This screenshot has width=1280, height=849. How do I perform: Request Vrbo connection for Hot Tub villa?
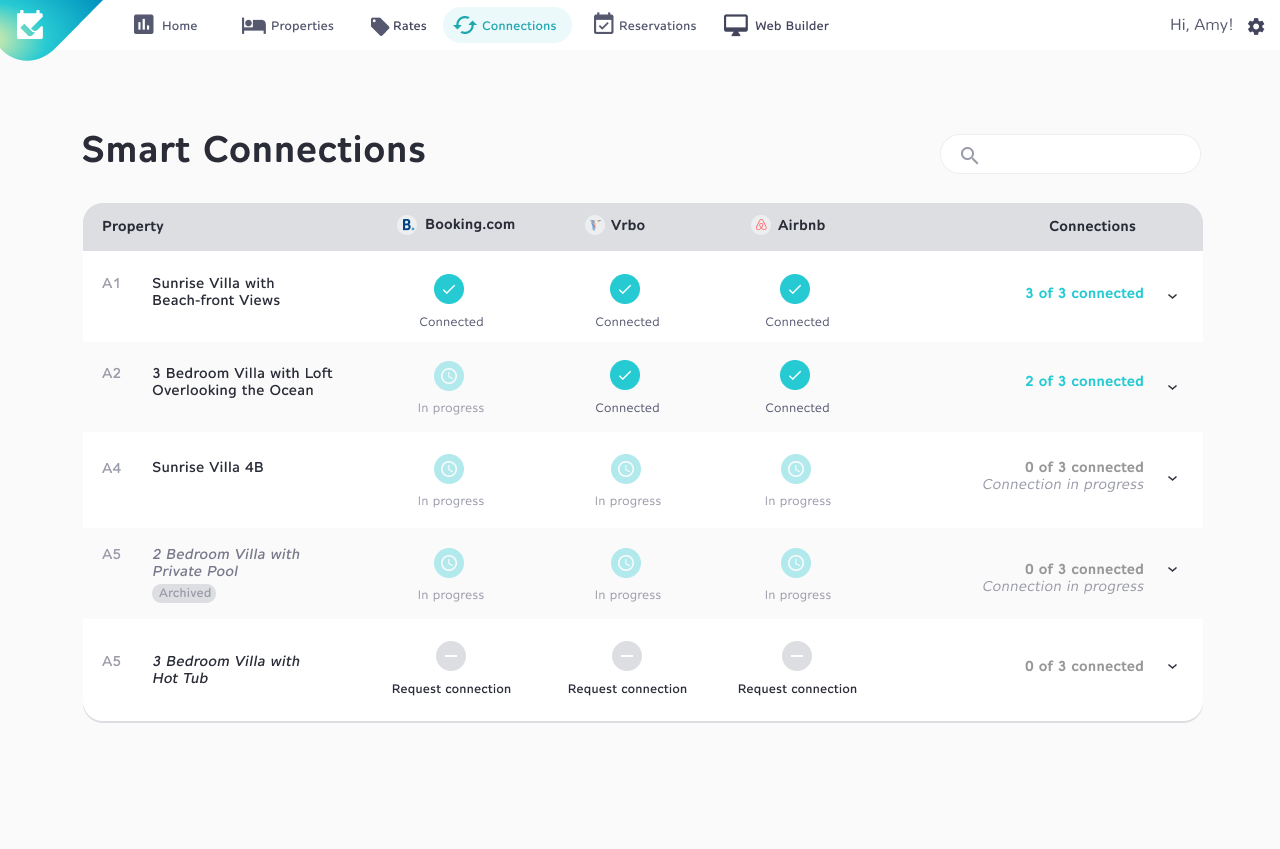(627, 689)
